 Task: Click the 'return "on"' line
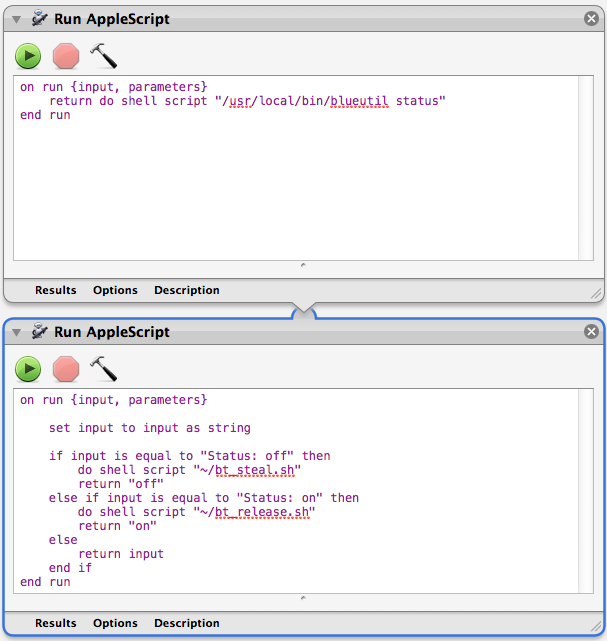tap(117, 526)
